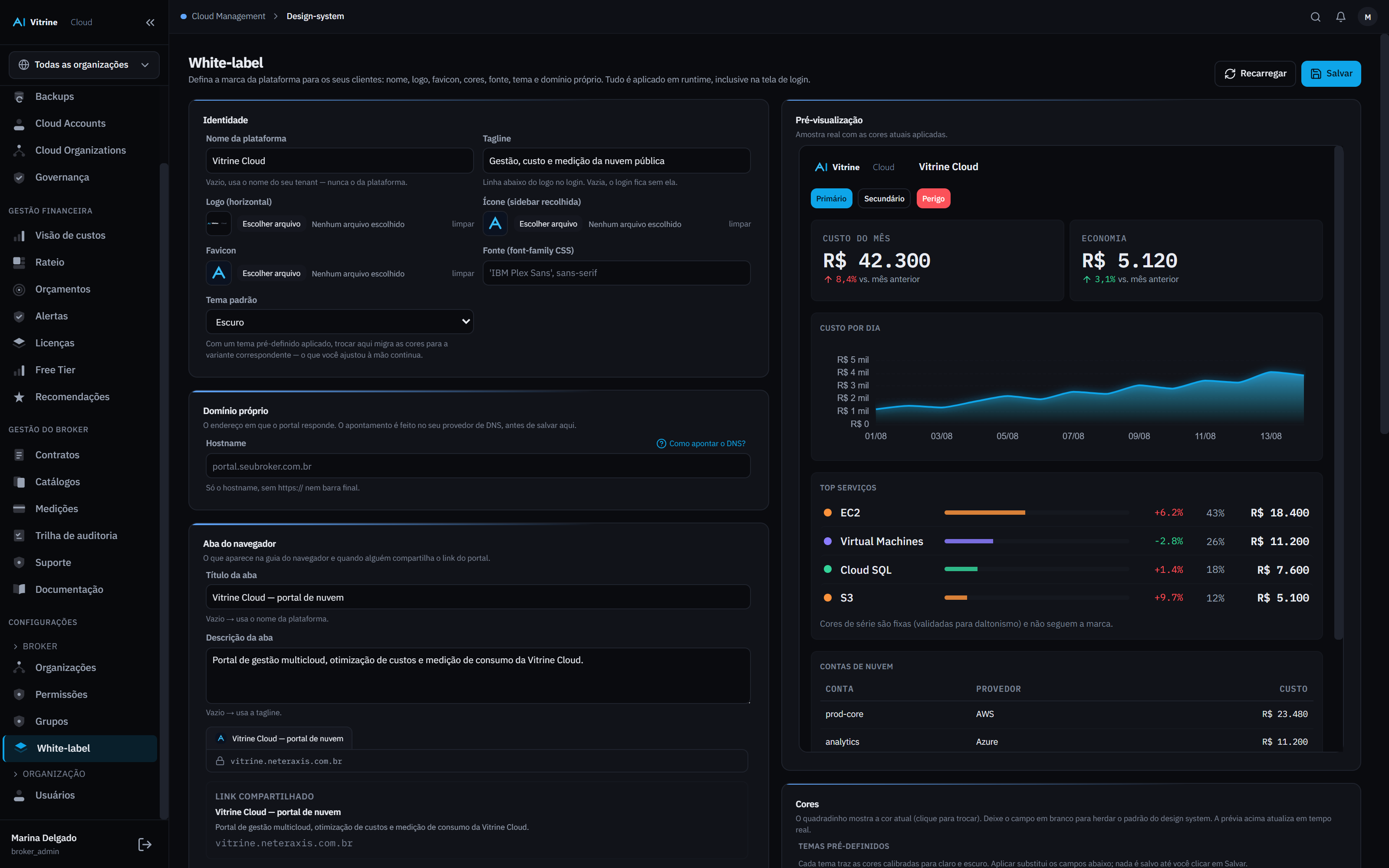Open notifications bell
Screen dimensions: 1389x868
(x=1341, y=16)
